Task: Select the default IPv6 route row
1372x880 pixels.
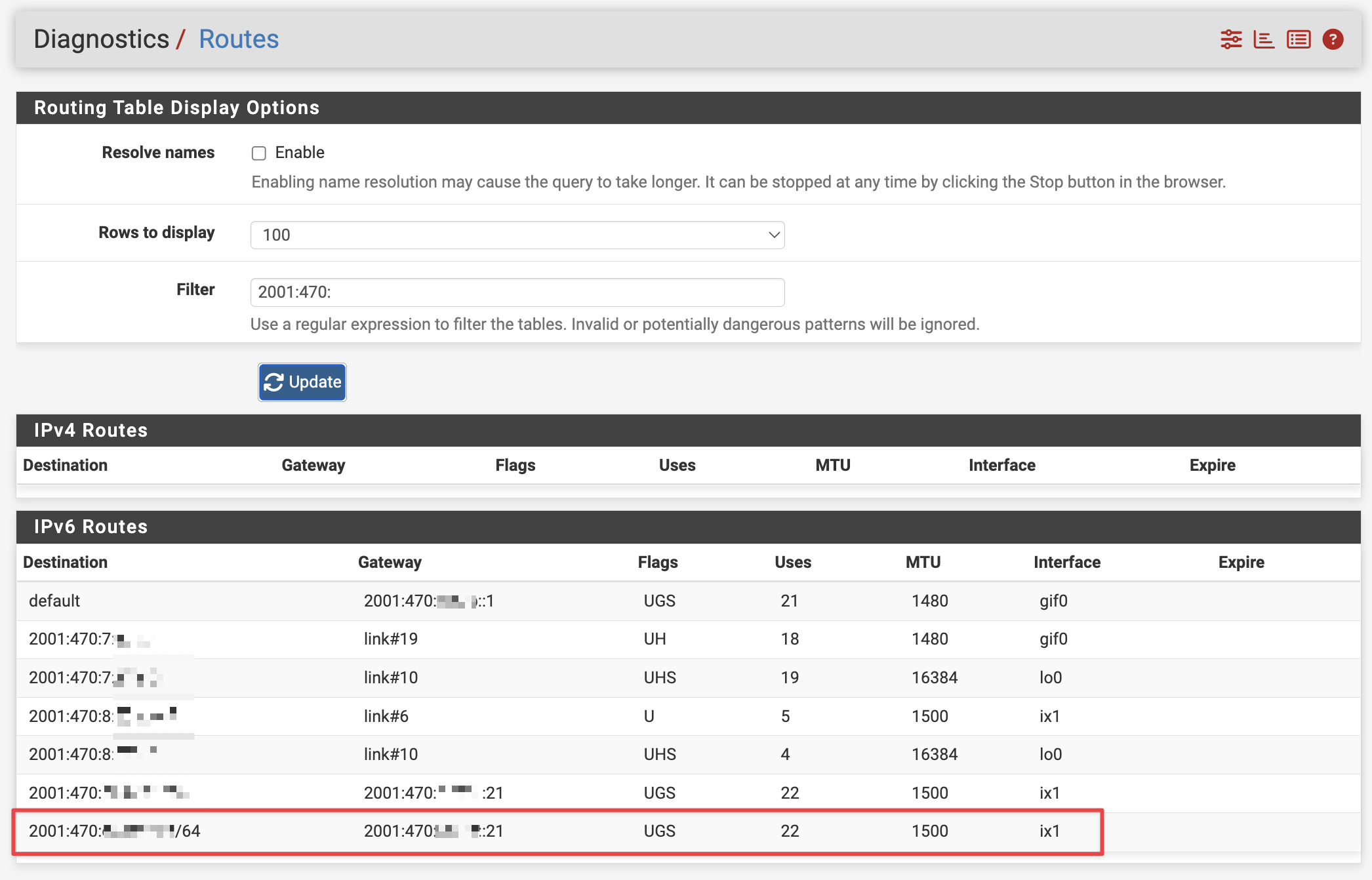Action: (x=54, y=601)
